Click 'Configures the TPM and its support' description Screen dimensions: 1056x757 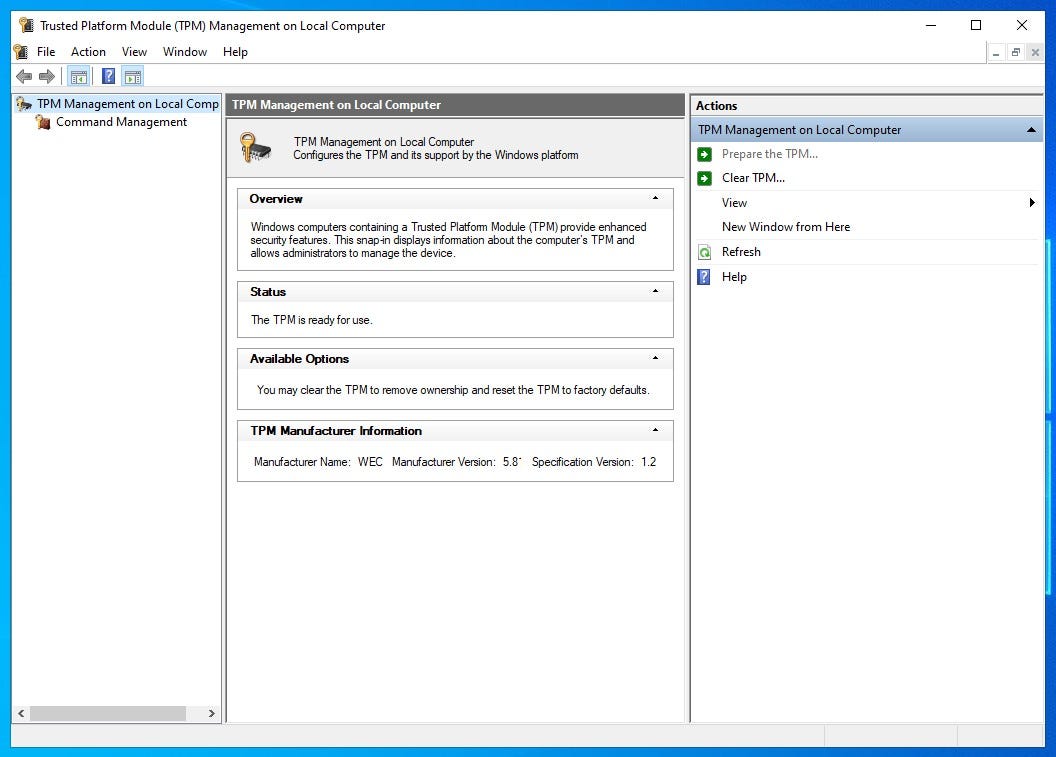point(436,155)
